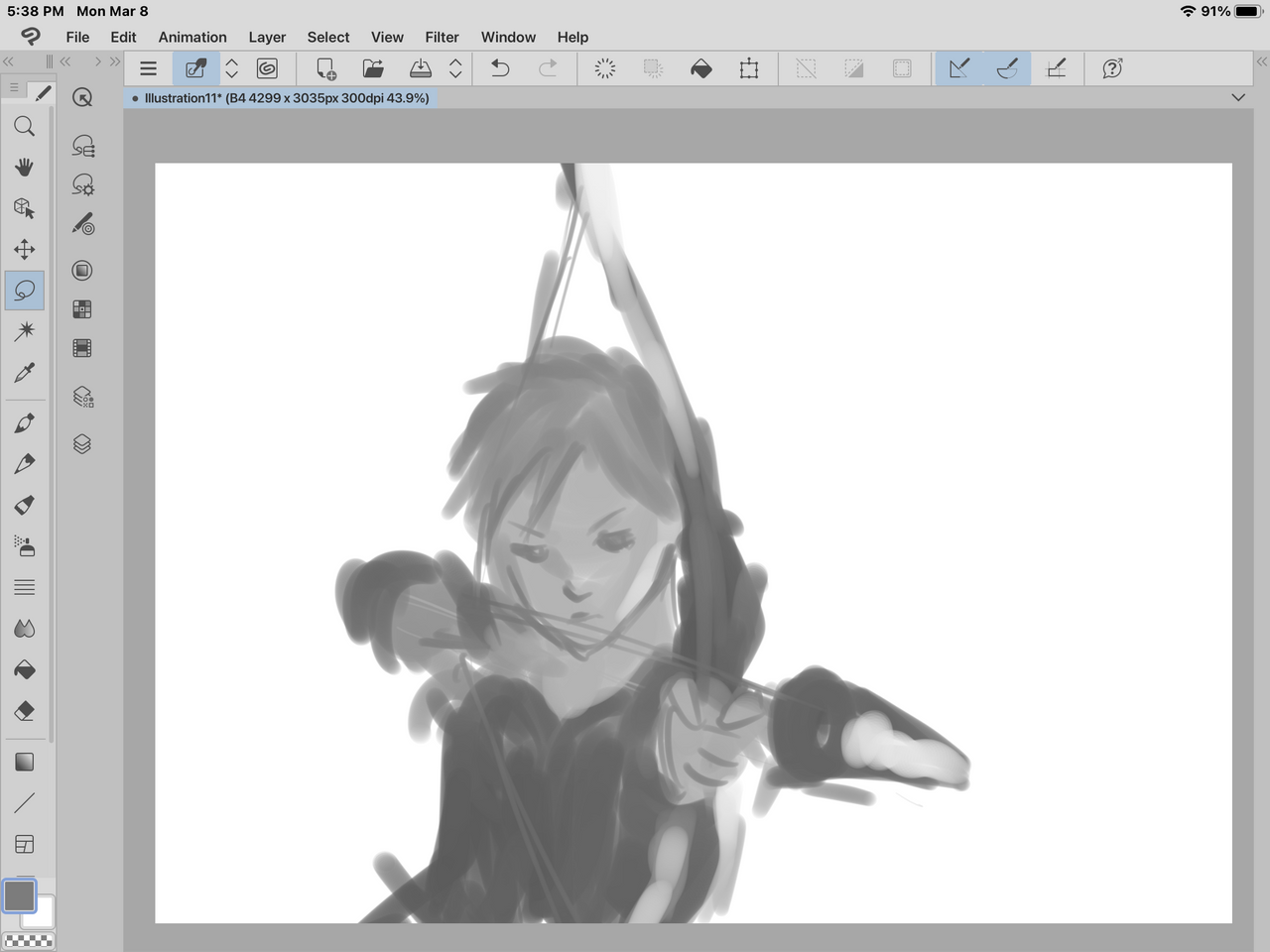Screen dimensions: 1270x952
Task: Click Delete outside selection icon
Action: point(653,68)
